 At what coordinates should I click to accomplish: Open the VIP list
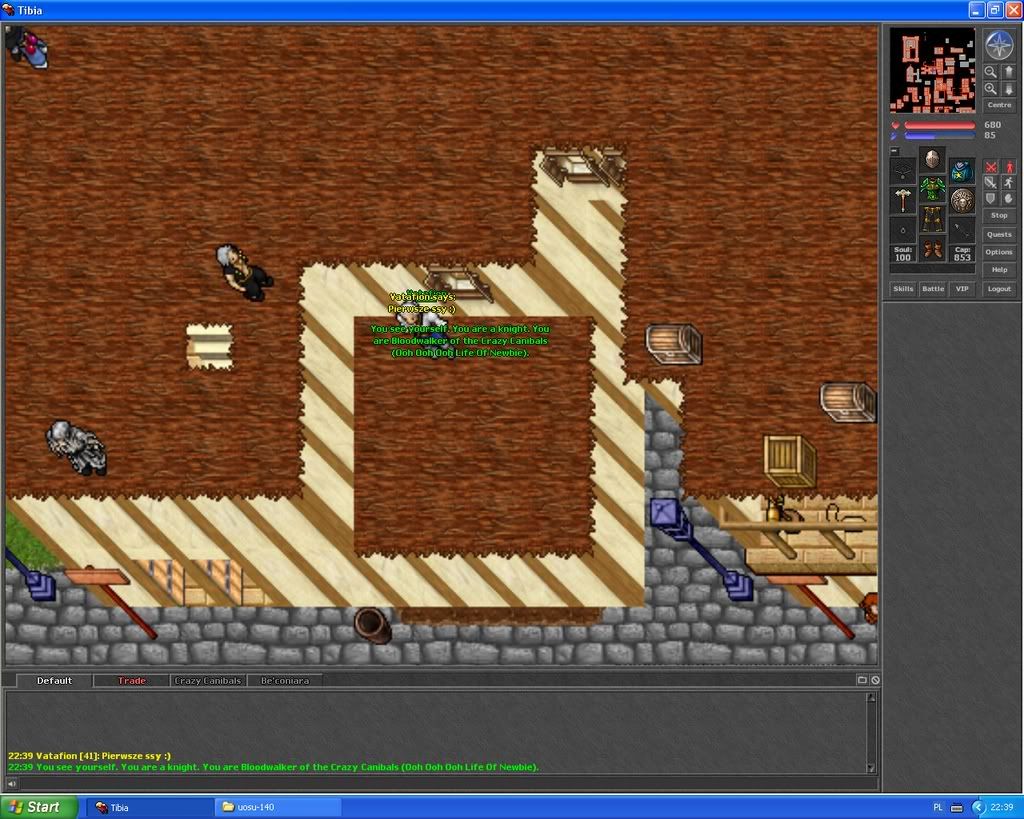coord(962,289)
